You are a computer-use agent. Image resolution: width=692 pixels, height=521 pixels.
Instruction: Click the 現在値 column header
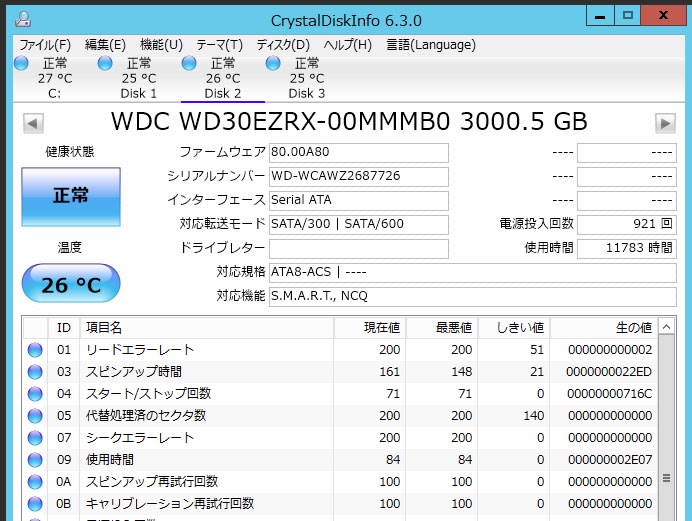point(370,328)
